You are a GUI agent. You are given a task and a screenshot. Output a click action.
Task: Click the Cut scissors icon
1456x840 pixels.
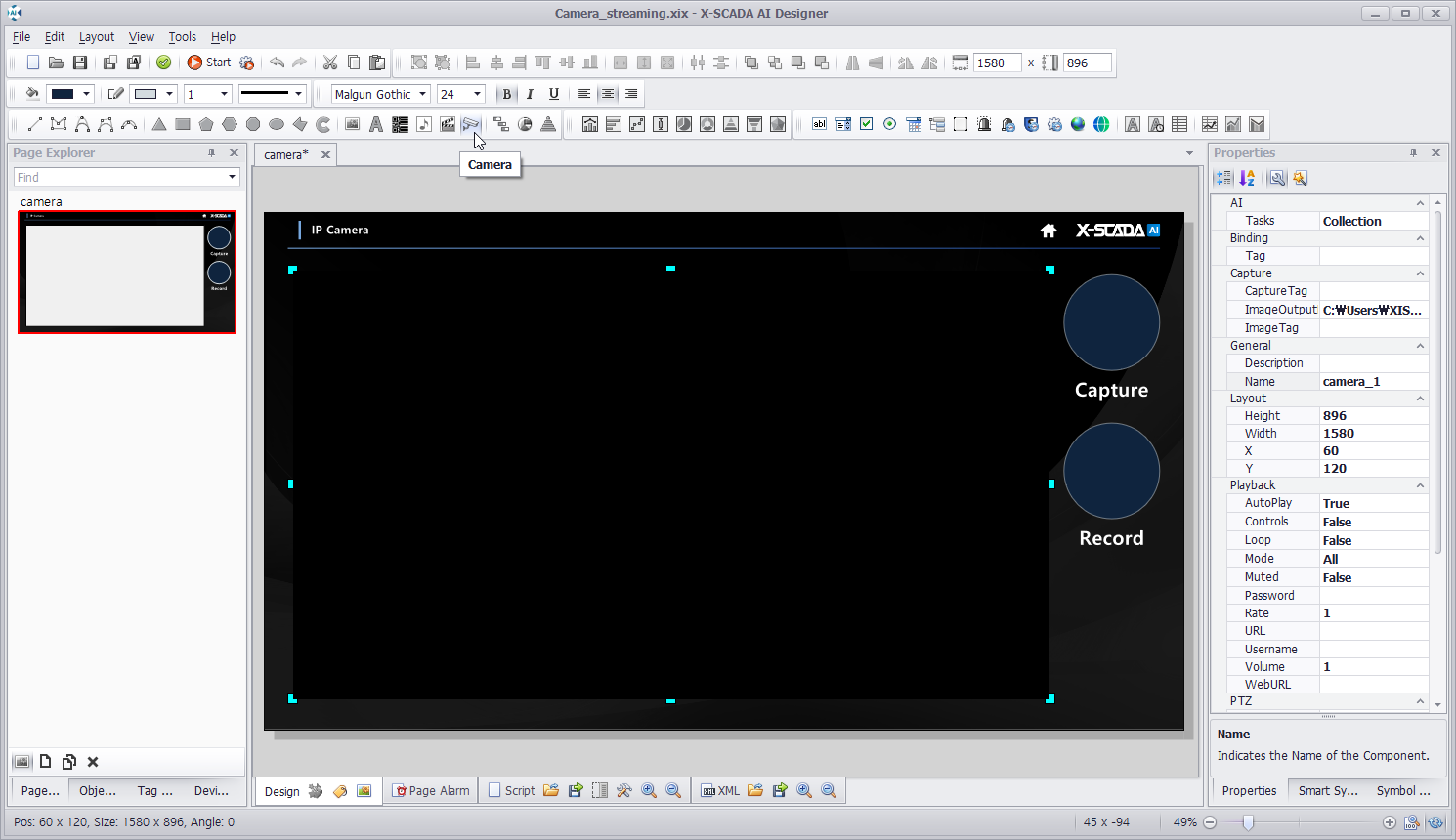point(330,63)
